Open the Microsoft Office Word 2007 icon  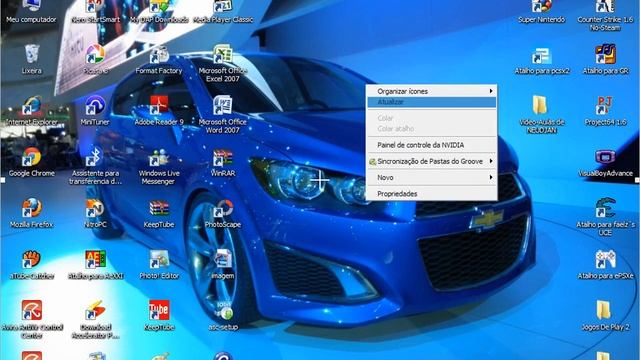pos(223,106)
